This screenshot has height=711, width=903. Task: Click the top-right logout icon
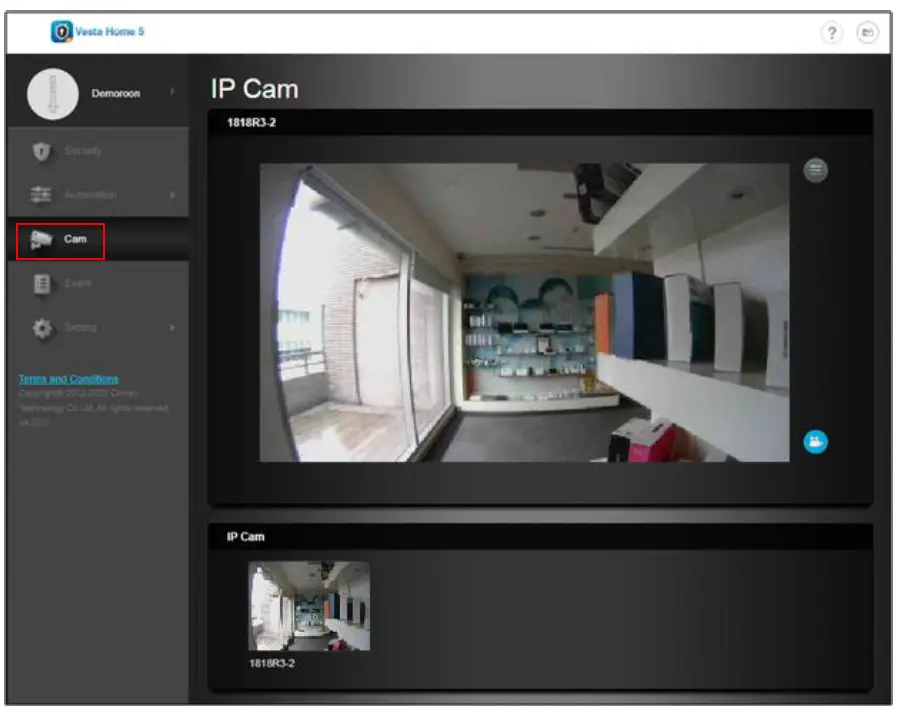tap(867, 33)
